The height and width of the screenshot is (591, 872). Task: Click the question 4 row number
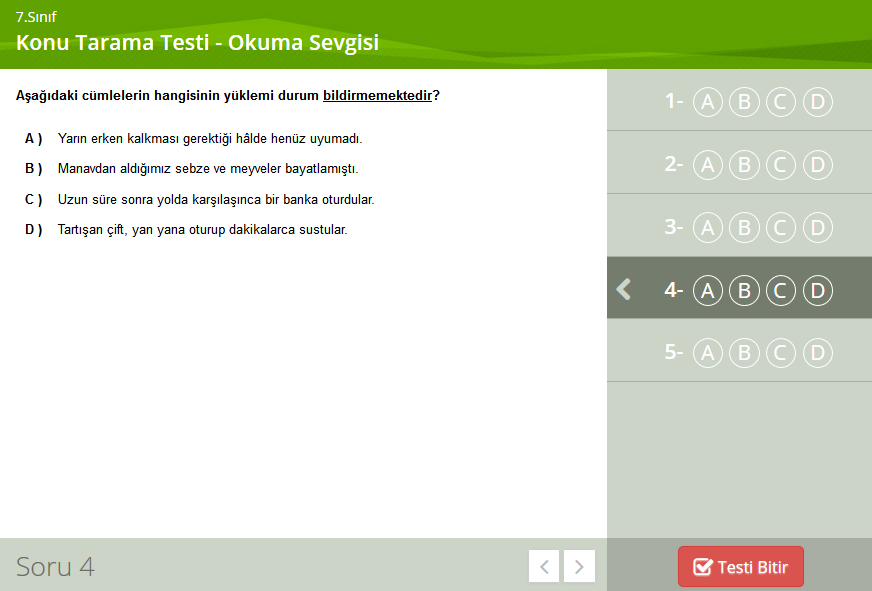(x=674, y=290)
